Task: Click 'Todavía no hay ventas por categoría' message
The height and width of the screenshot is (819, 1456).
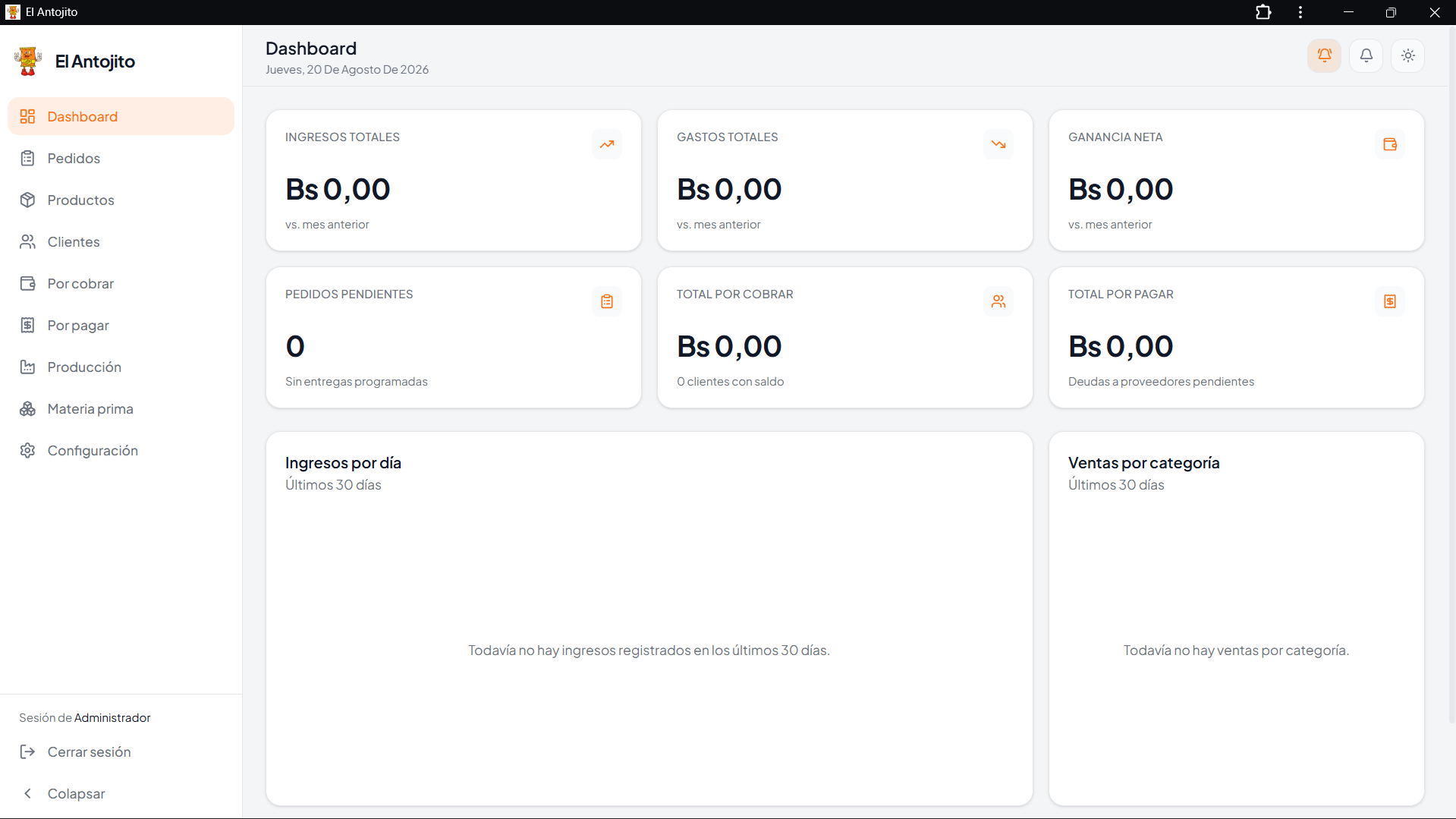Action: click(1236, 650)
